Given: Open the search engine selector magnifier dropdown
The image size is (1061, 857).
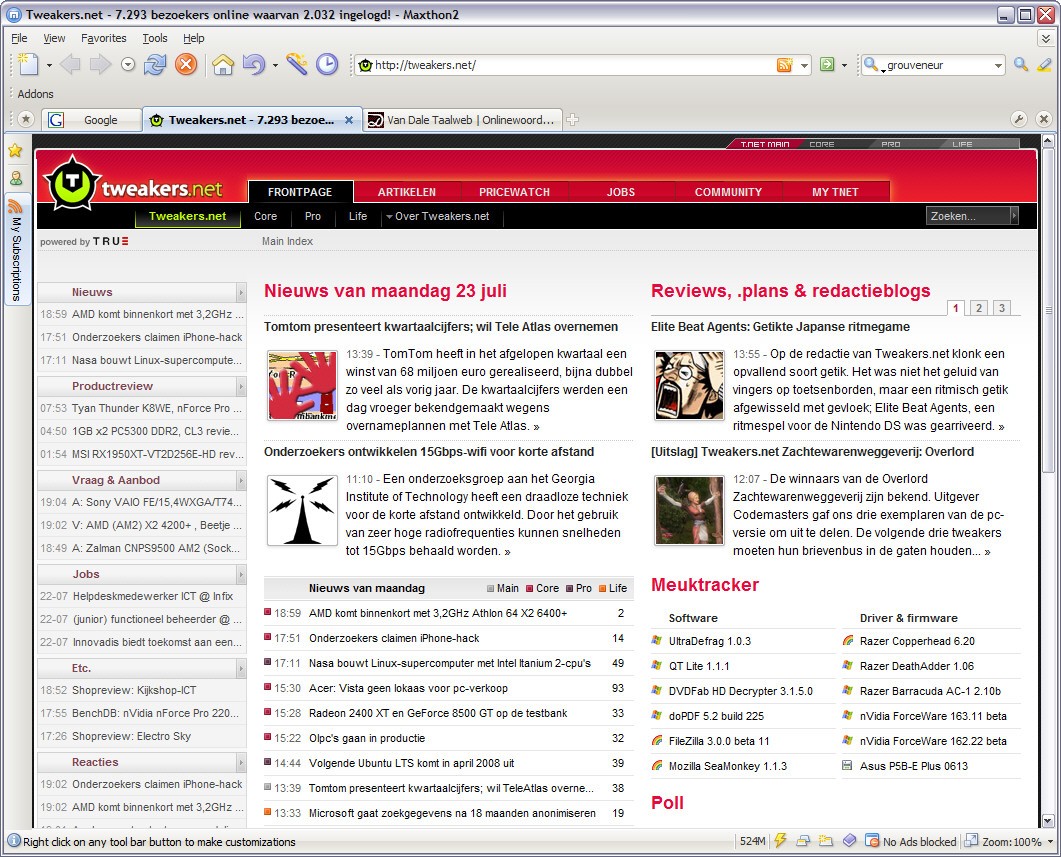Looking at the screenshot, I should point(873,65).
